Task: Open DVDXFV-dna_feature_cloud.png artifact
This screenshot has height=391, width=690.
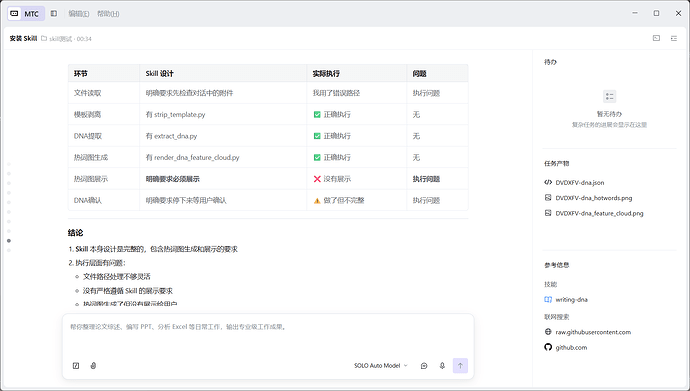Action: (x=599, y=213)
